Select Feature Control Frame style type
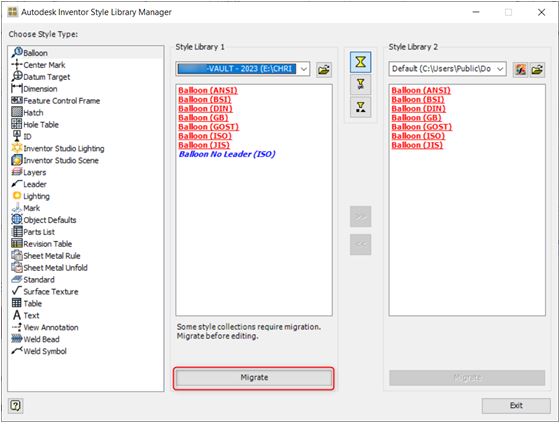 click(55, 101)
